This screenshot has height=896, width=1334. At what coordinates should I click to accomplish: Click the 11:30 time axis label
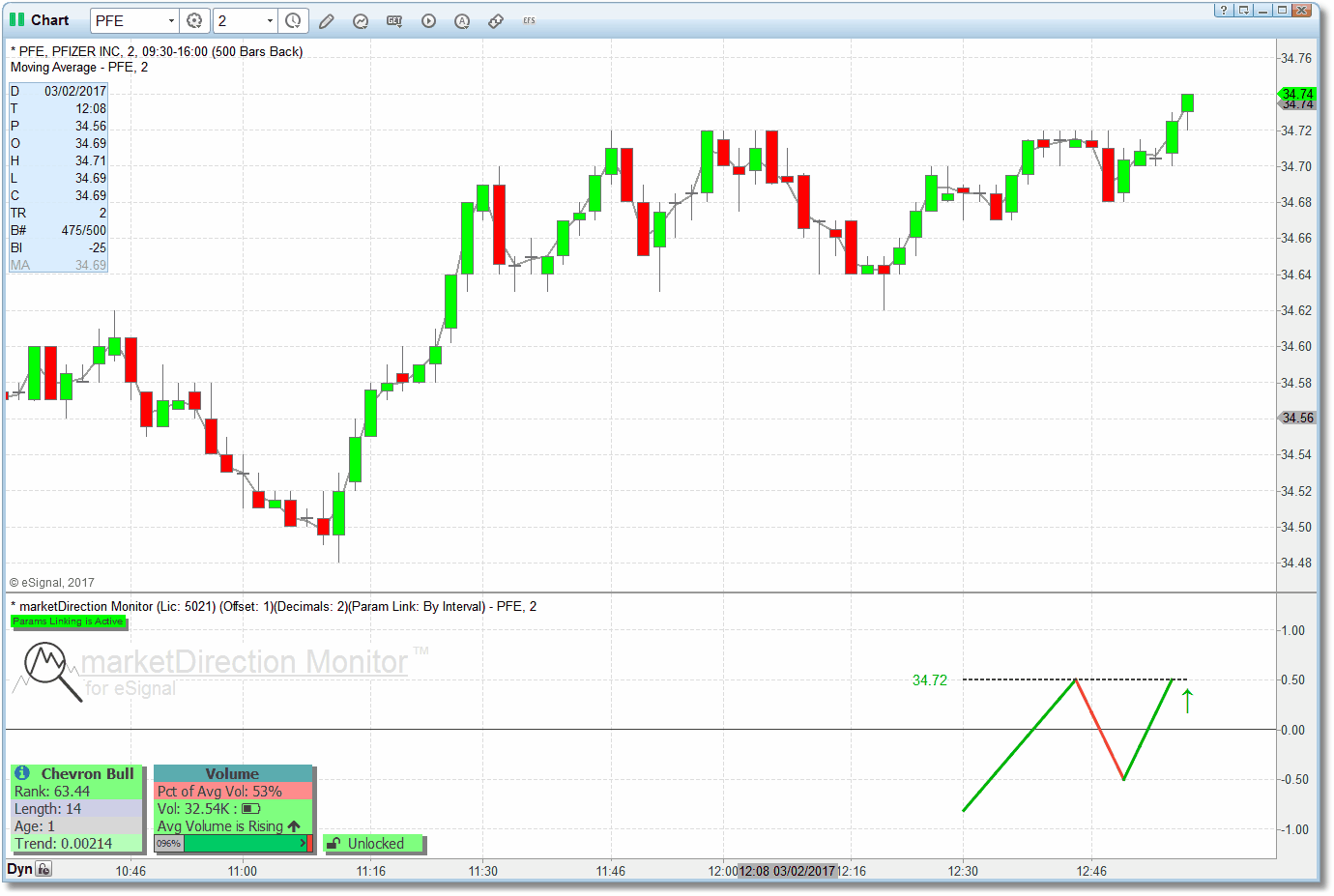tap(483, 871)
